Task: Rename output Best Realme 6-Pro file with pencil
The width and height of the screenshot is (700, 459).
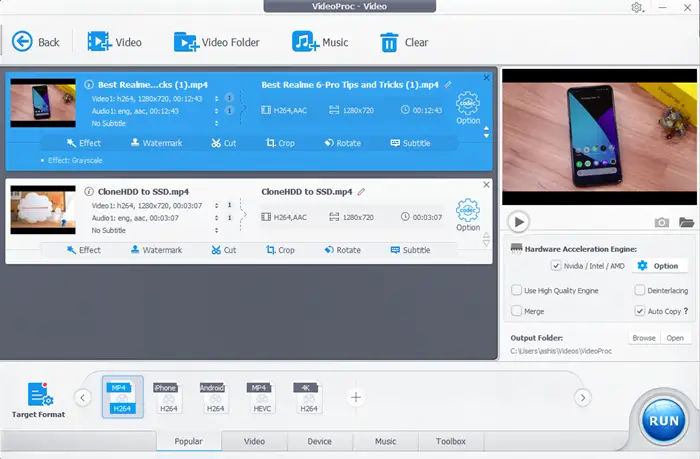Action: (x=448, y=84)
